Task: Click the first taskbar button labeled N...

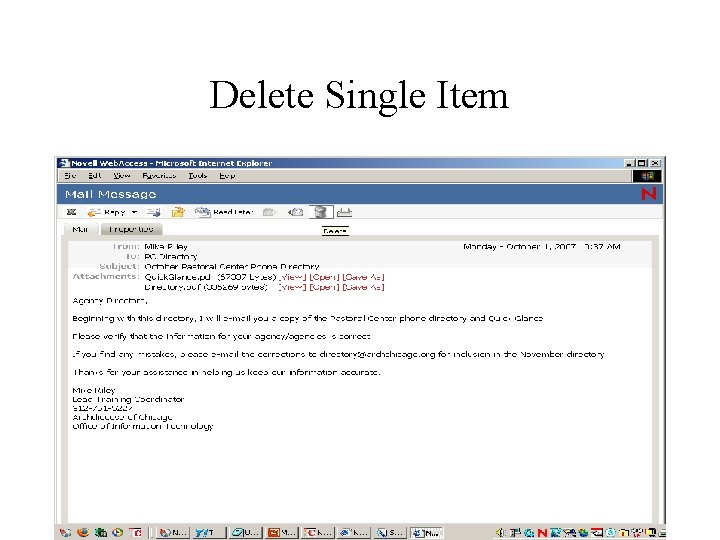Action: (x=173, y=533)
